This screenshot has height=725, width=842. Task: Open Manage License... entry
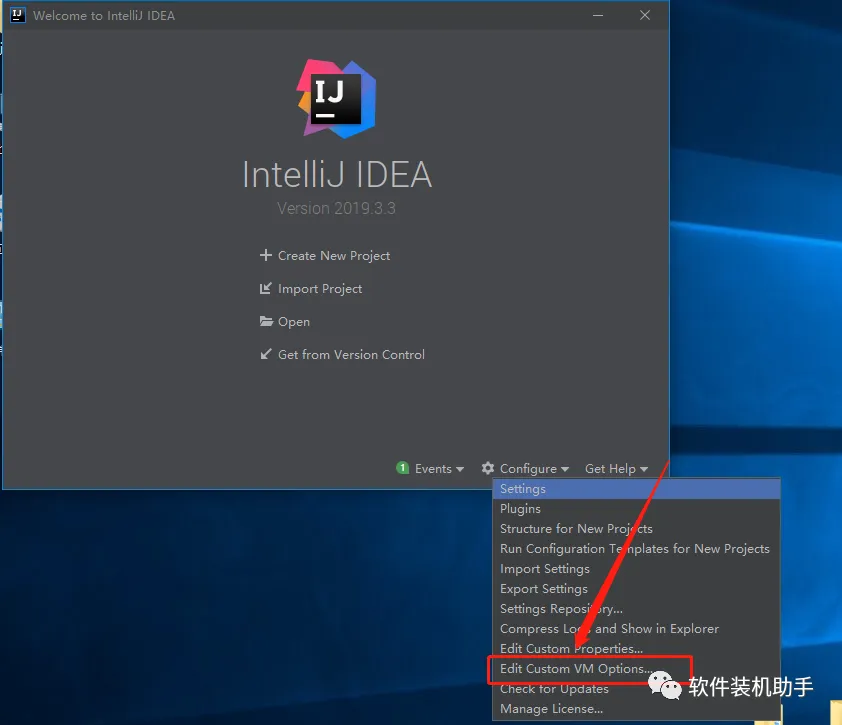636,708
